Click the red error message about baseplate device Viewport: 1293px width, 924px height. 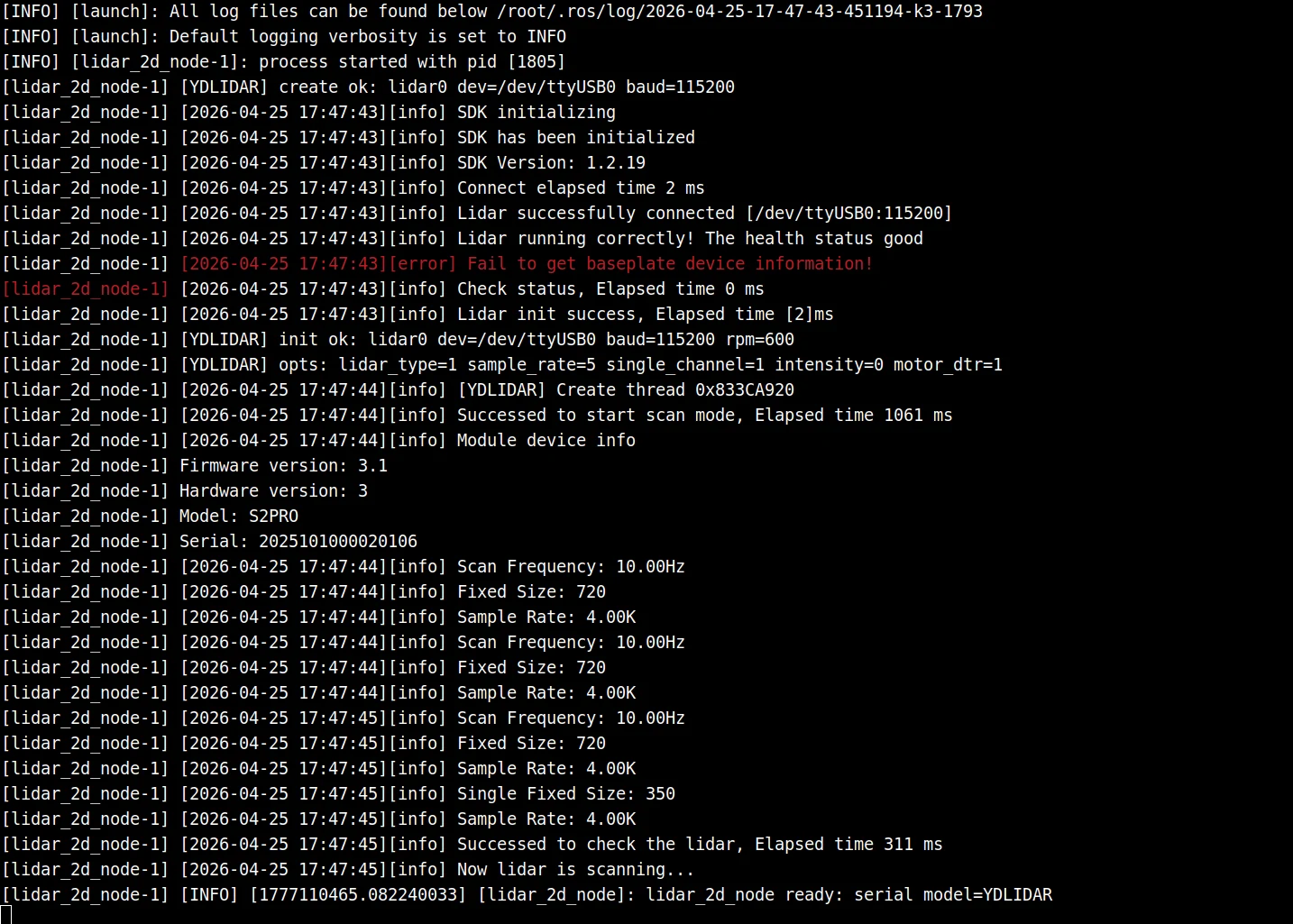click(x=527, y=264)
